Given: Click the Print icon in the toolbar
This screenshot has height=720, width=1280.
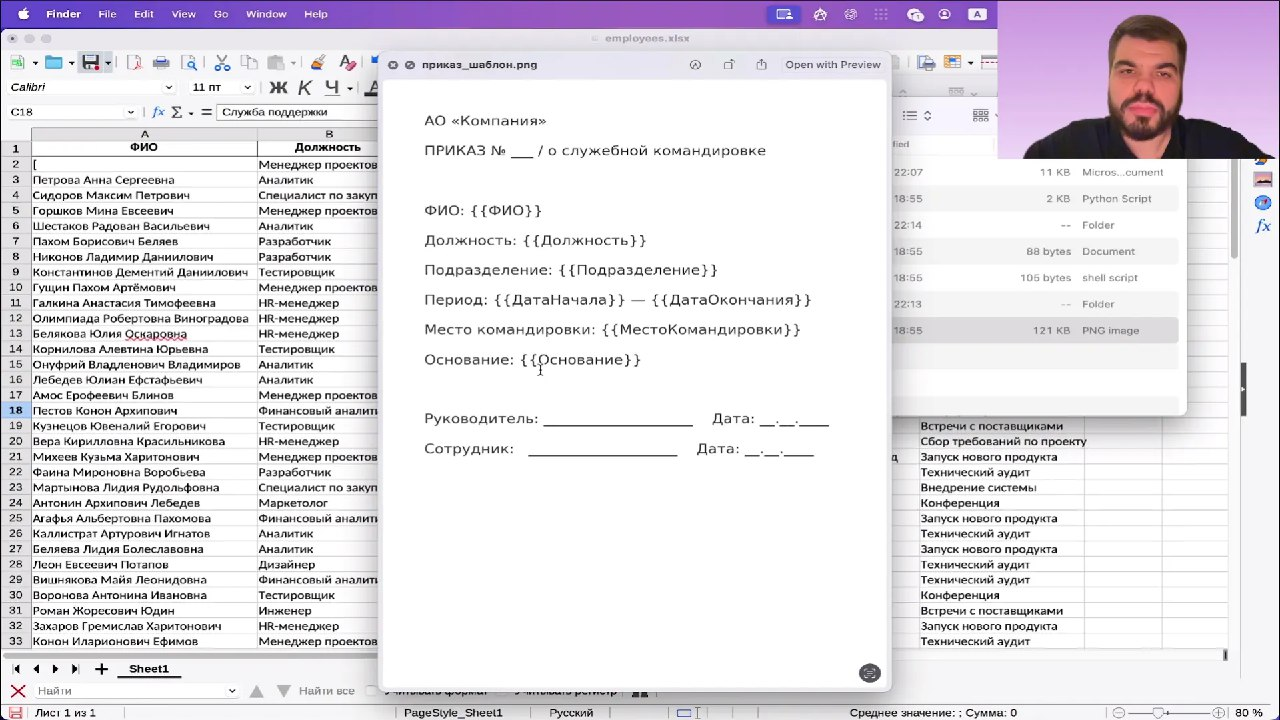Looking at the screenshot, I should click(161, 62).
